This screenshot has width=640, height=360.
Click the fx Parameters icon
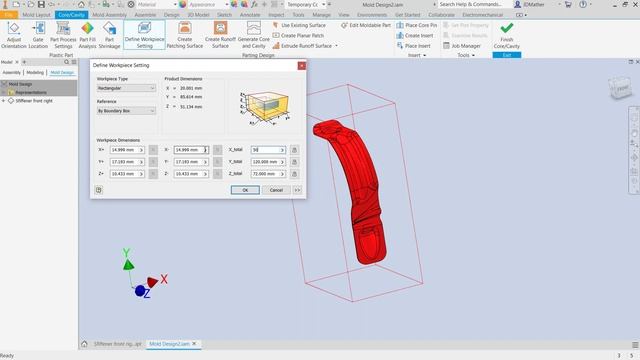click(254, 4)
